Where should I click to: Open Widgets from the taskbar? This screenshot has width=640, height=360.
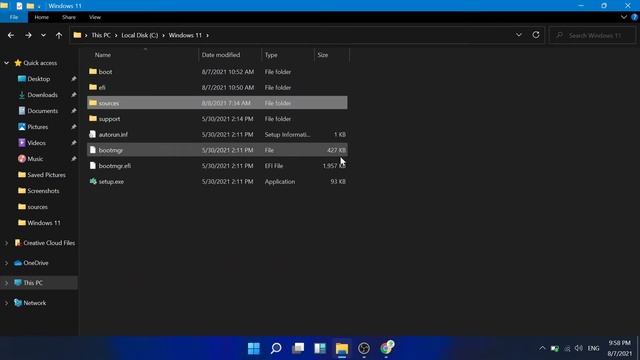tap(320, 348)
